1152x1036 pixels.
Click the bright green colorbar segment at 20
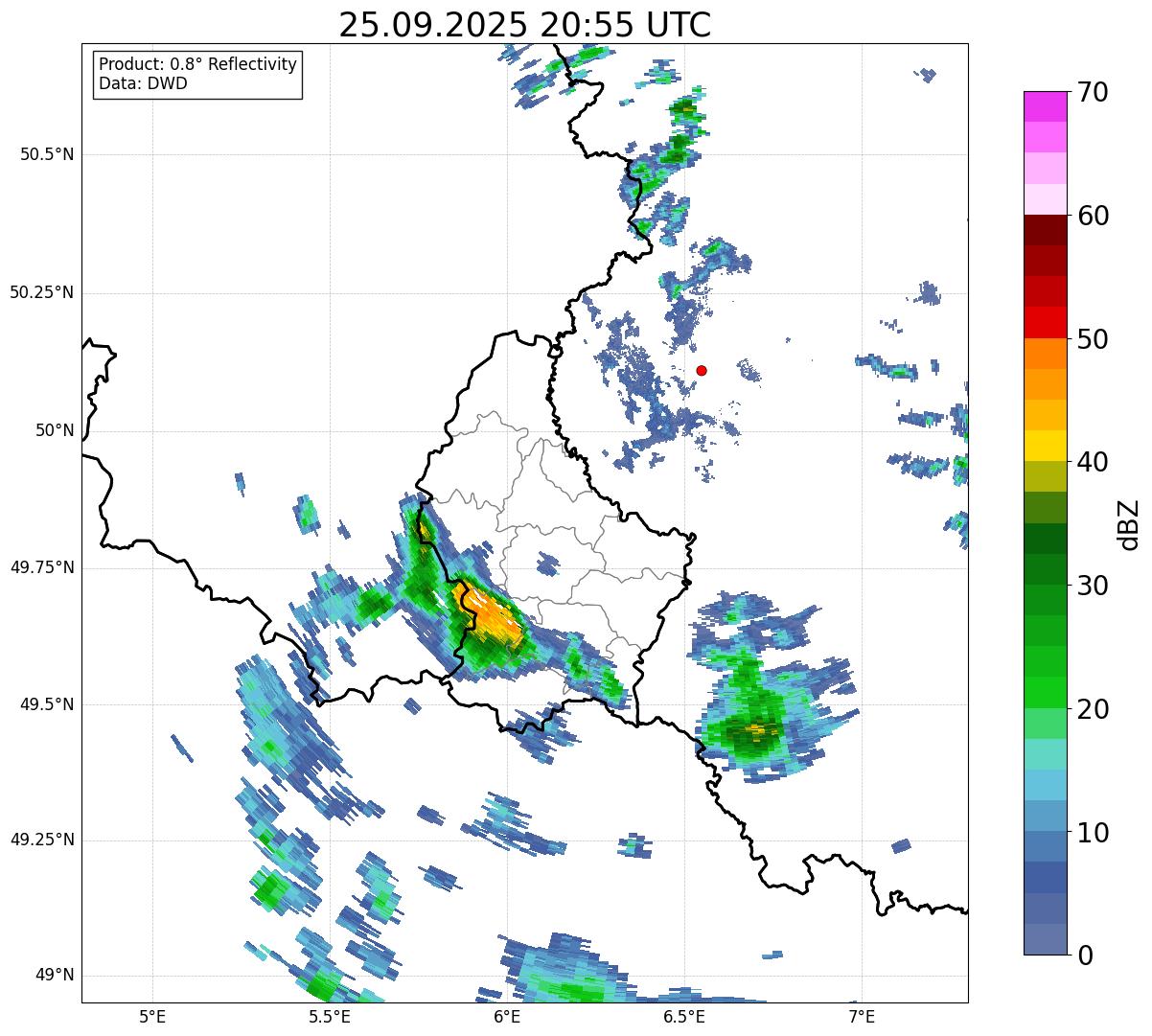coord(1046,693)
